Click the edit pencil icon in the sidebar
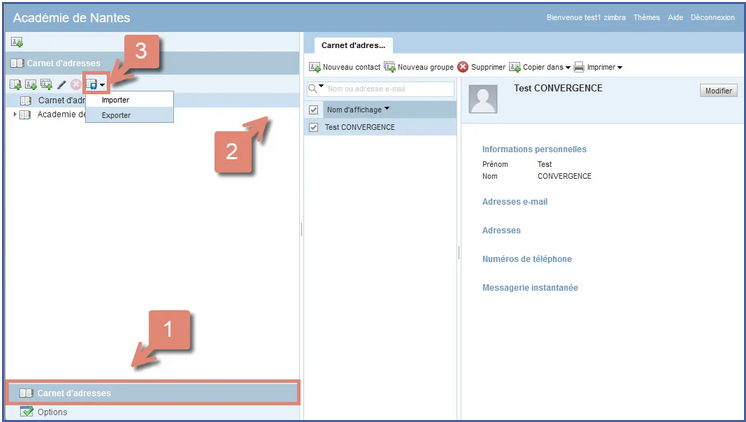The height and width of the screenshot is (422, 746). click(x=62, y=85)
